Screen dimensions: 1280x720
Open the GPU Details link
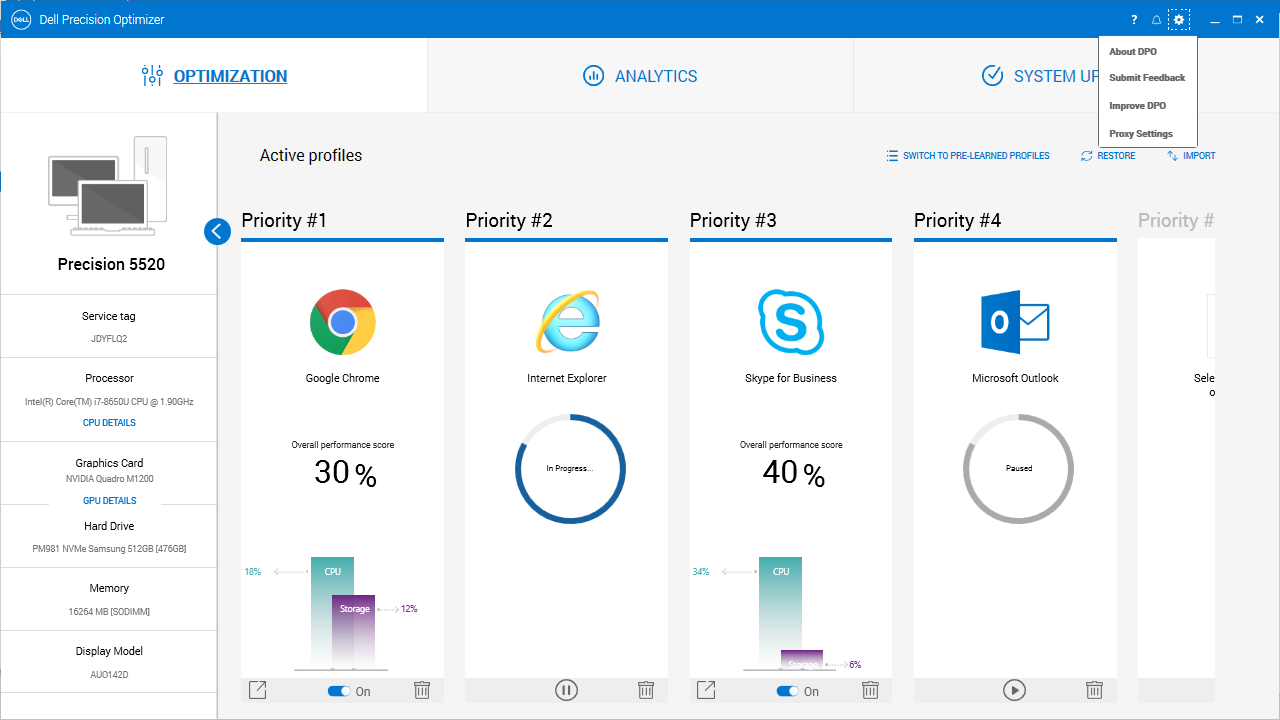coord(109,501)
